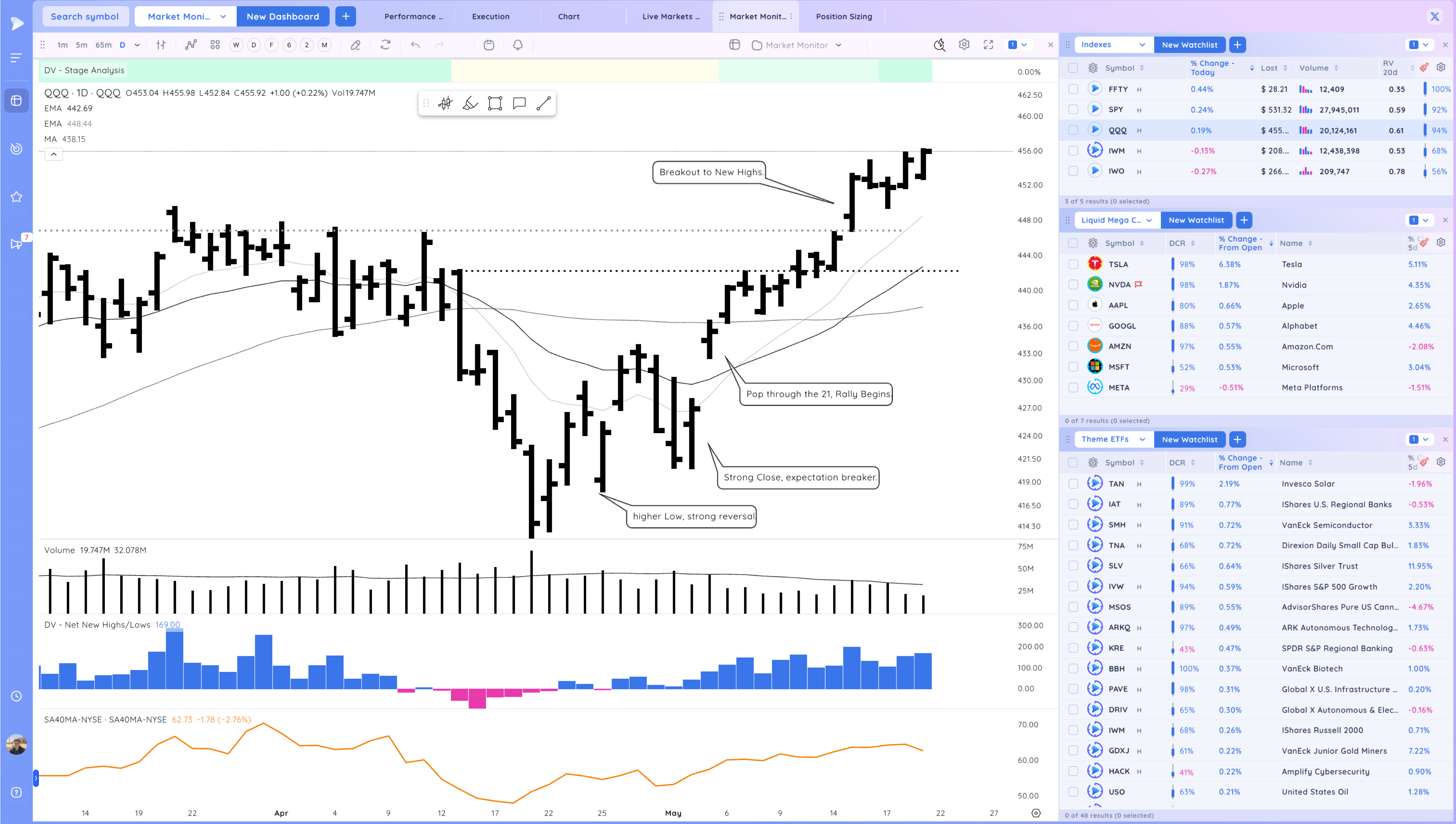Open Indexes panel link group 1 dropdown
1456x824 pixels.
(1419, 45)
